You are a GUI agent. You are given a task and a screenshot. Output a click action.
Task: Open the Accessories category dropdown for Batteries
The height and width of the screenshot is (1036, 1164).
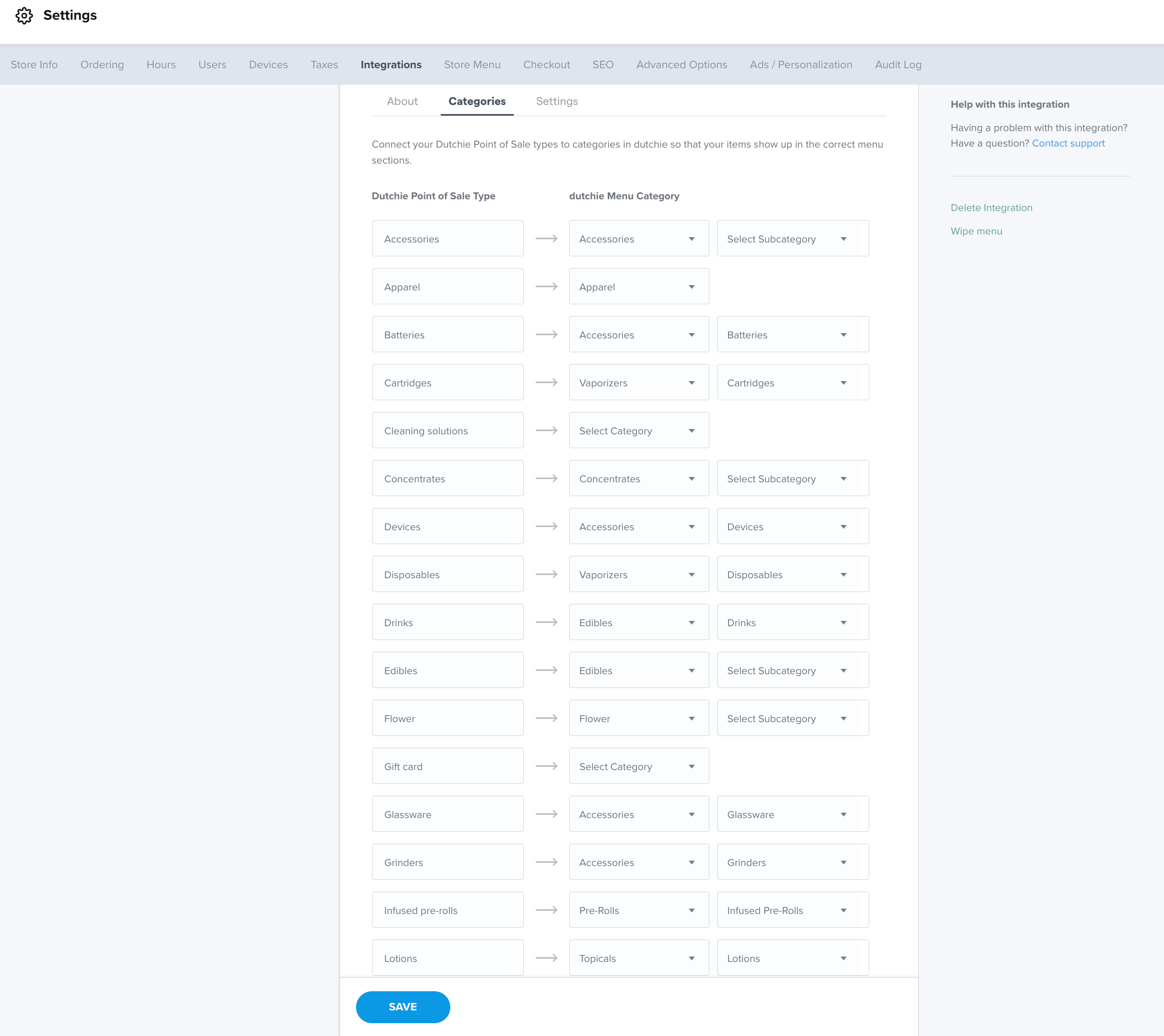[639, 334]
